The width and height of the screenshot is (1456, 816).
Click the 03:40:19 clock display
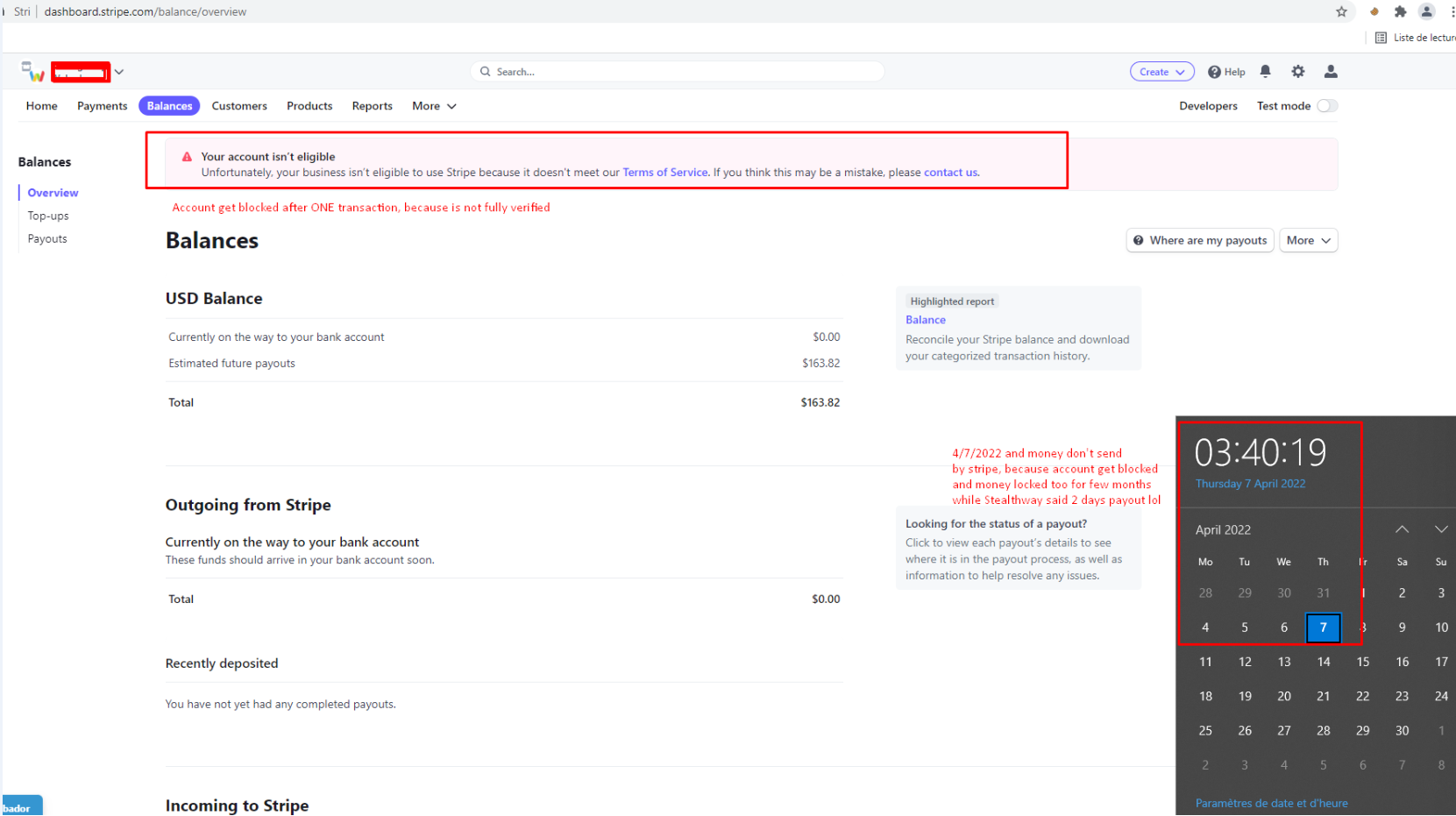coord(1261,453)
